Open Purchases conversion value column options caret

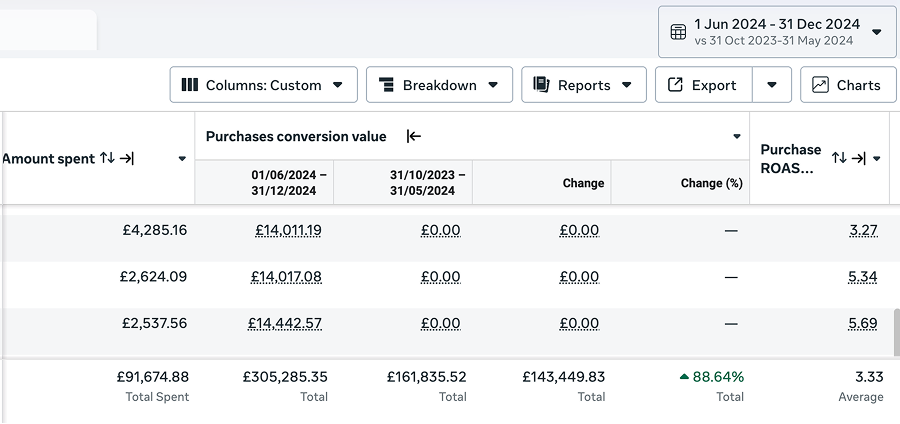coord(737,136)
